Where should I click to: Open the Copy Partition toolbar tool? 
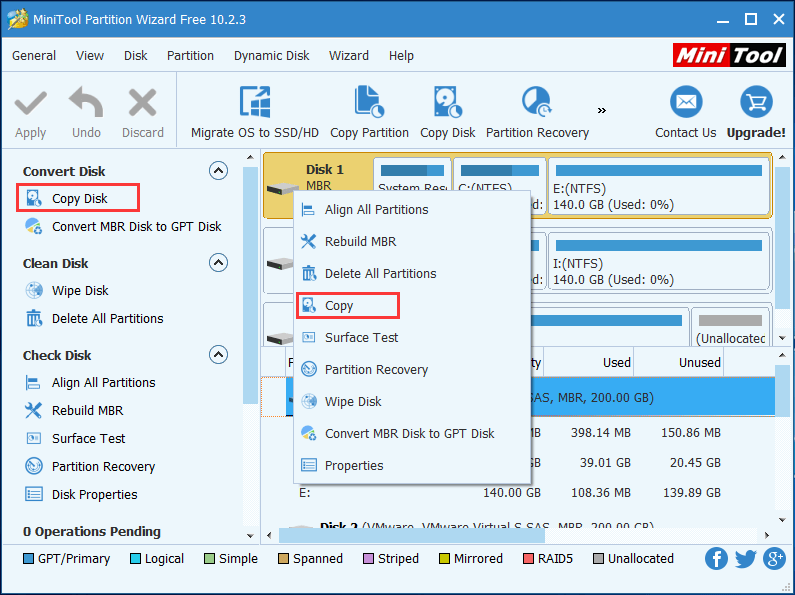click(369, 113)
